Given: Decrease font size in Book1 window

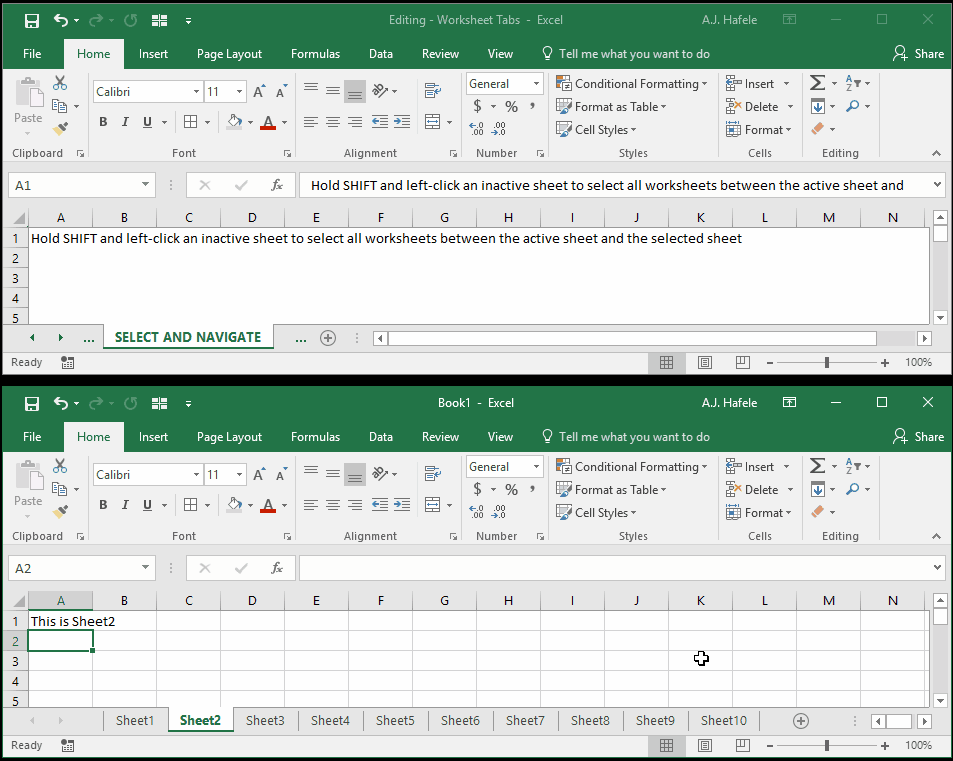Looking at the screenshot, I should tap(281, 475).
